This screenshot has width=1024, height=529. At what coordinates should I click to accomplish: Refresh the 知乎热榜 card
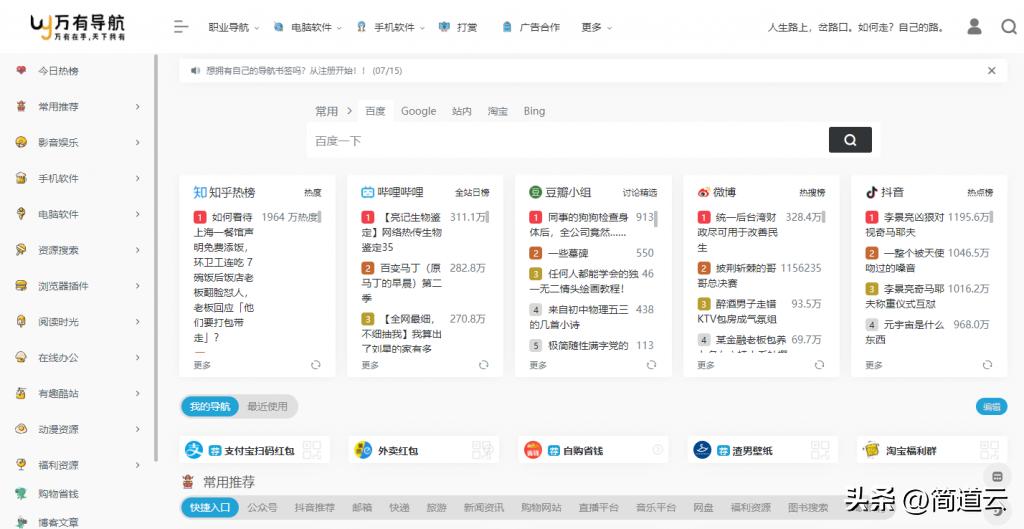[315, 365]
